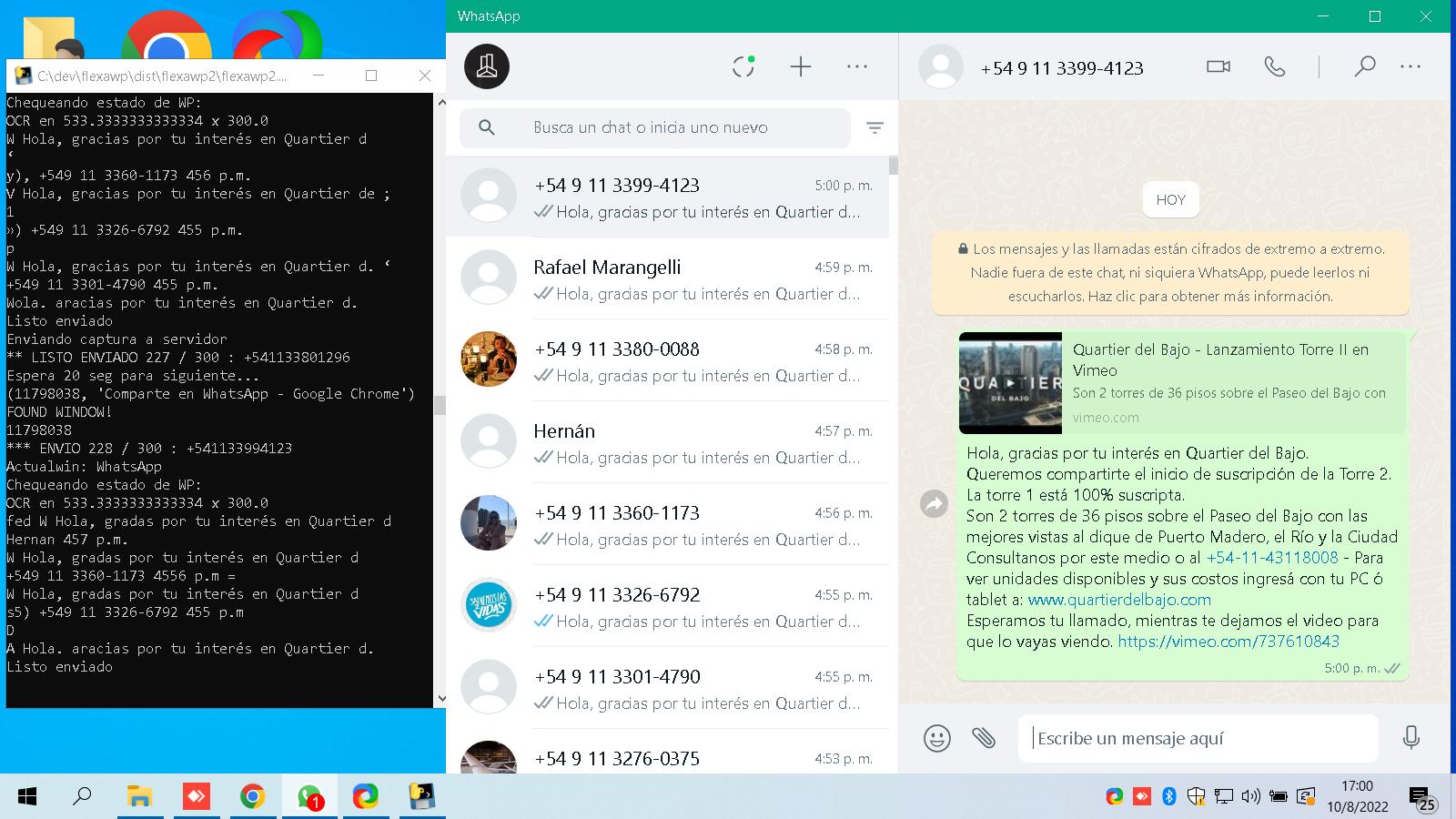Open the chat list options menu
Image resolution: width=1456 pixels, height=819 pixels.
857,66
